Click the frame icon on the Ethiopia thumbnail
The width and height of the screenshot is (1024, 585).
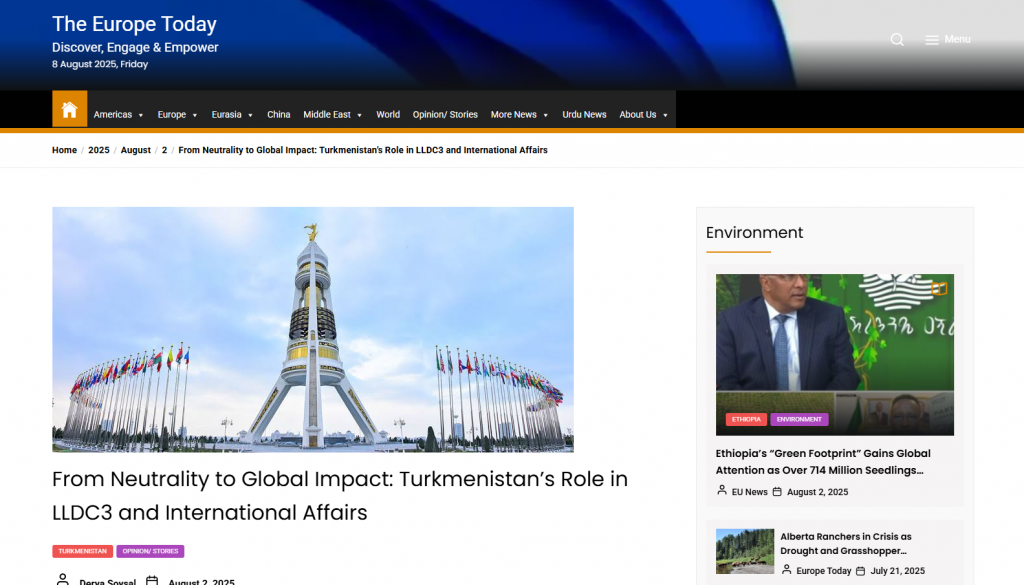[940, 288]
